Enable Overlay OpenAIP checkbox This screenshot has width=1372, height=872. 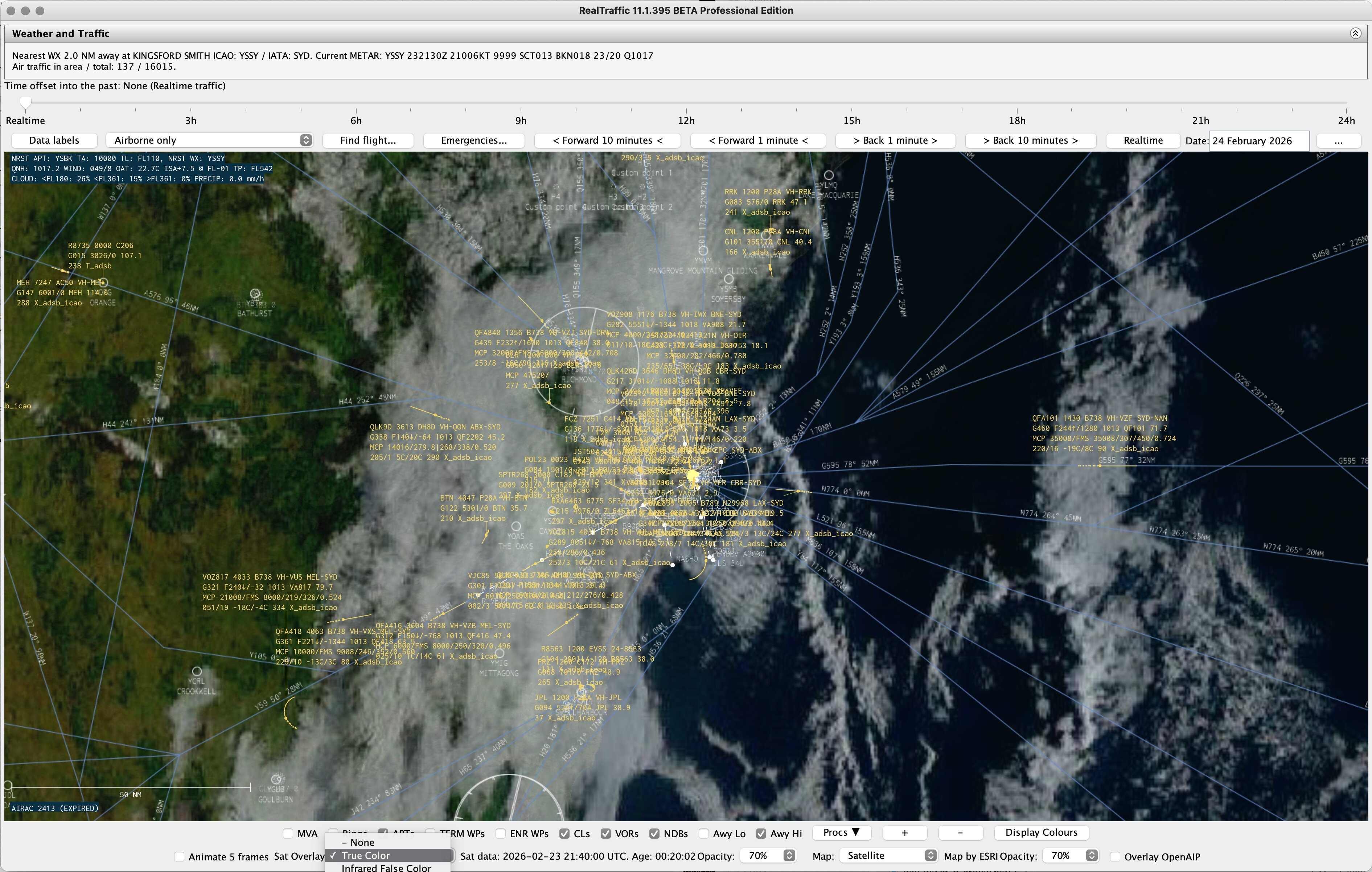click(1115, 857)
